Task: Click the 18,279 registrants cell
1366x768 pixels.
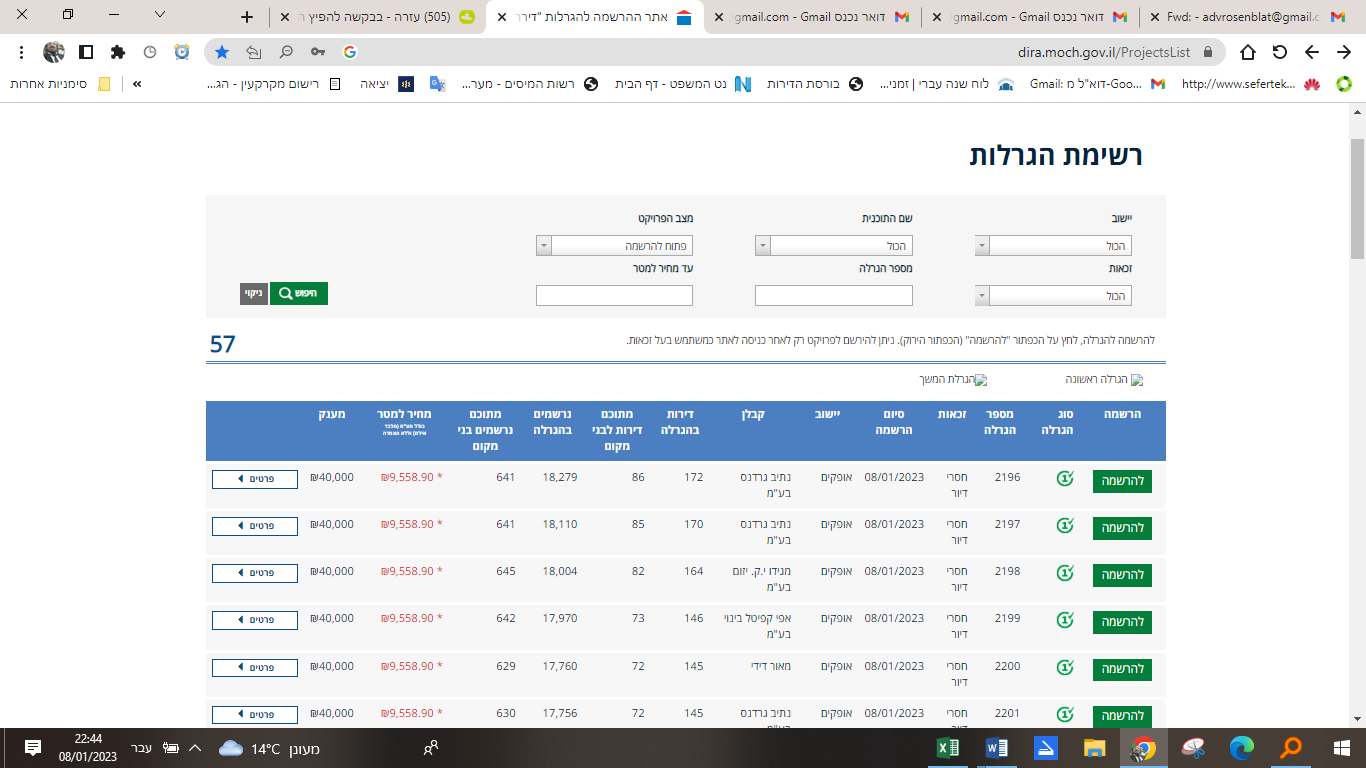Action: (x=560, y=477)
